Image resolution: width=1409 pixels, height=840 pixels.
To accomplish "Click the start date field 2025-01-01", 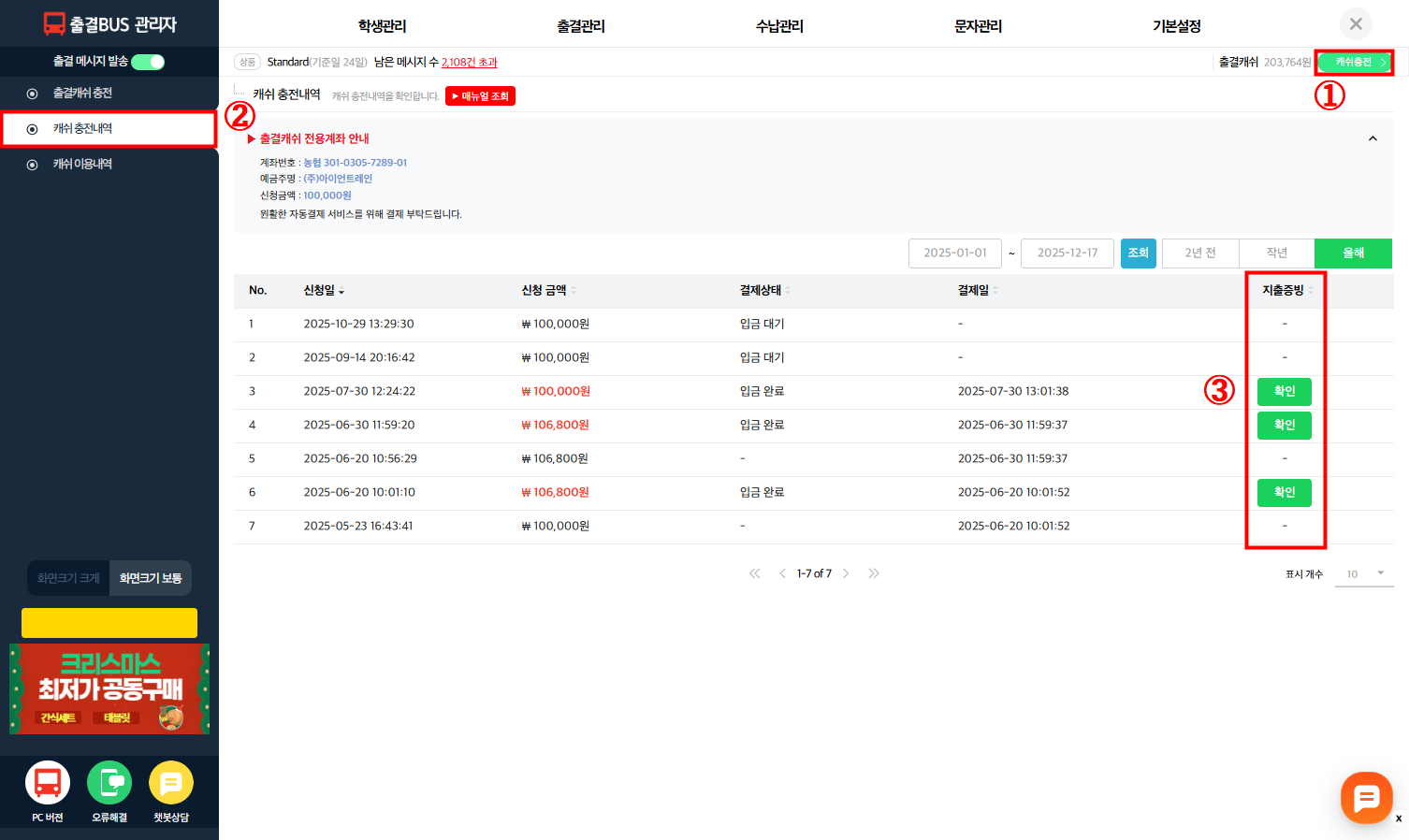I will point(954,253).
